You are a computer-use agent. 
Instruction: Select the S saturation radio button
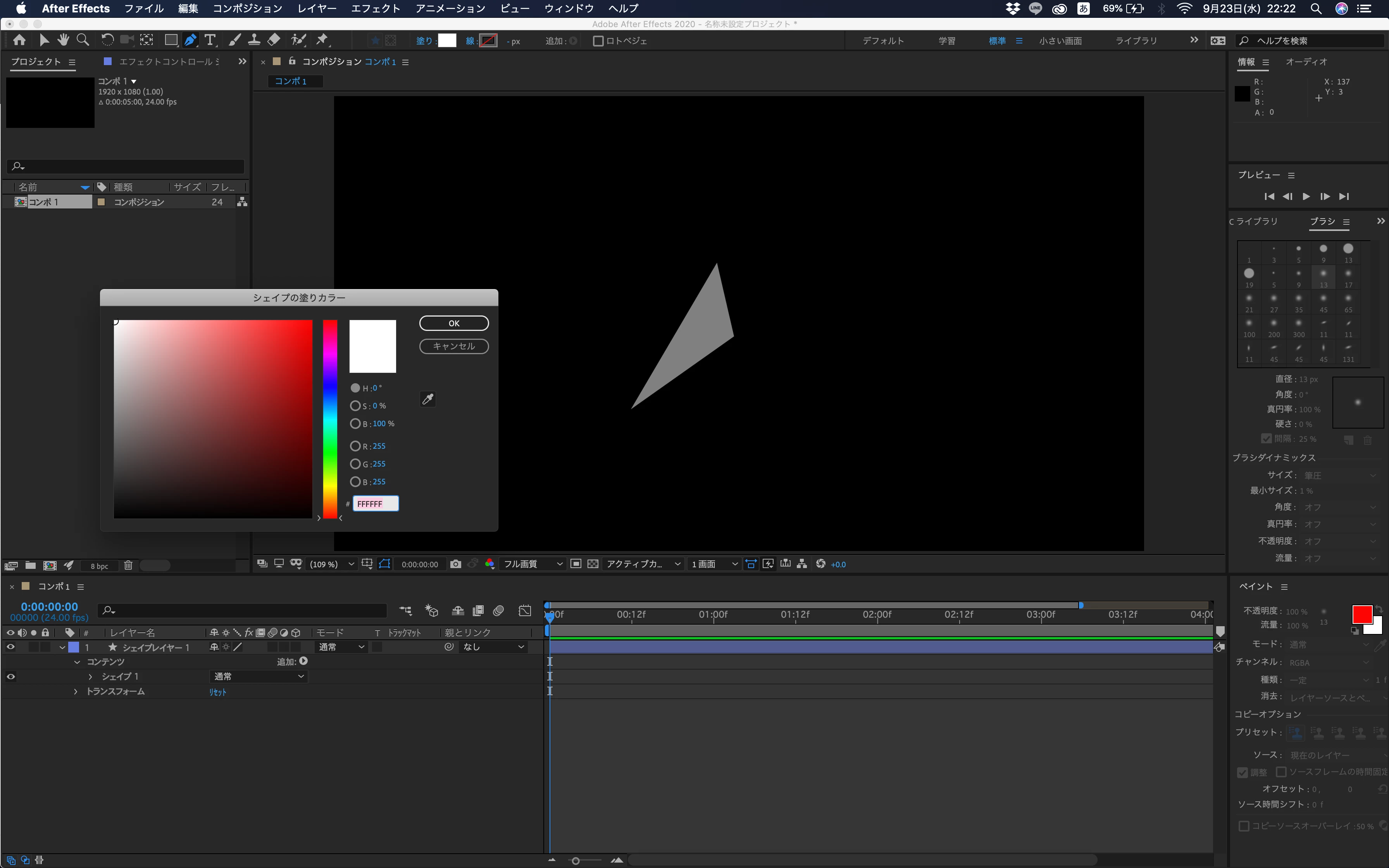coord(355,406)
